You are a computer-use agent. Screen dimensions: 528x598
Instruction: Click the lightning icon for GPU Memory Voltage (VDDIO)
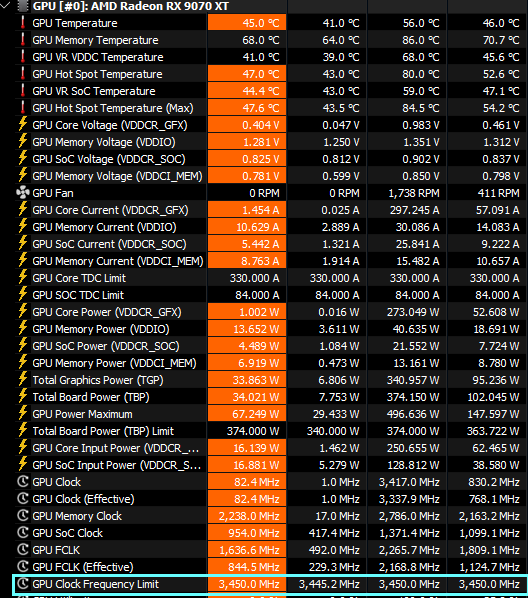click(23, 141)
